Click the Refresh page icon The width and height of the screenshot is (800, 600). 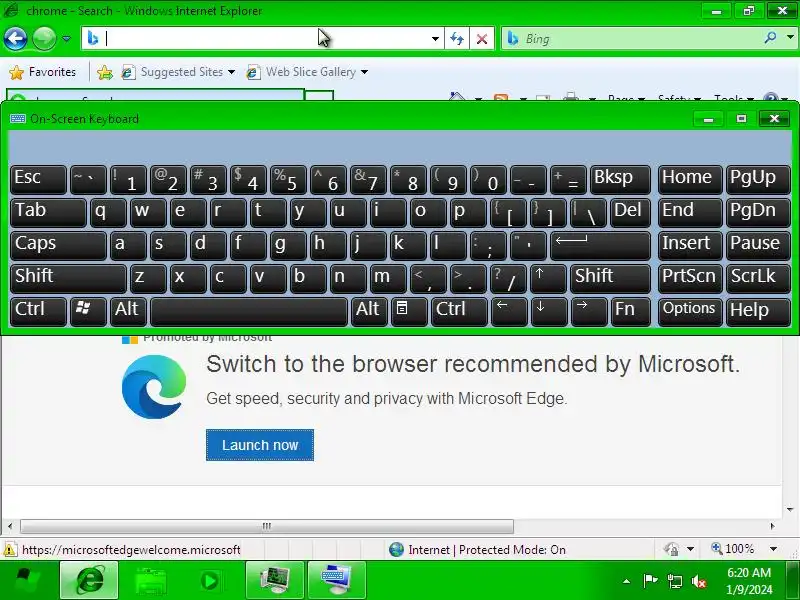pyautogui.click(x=457, y=39)
